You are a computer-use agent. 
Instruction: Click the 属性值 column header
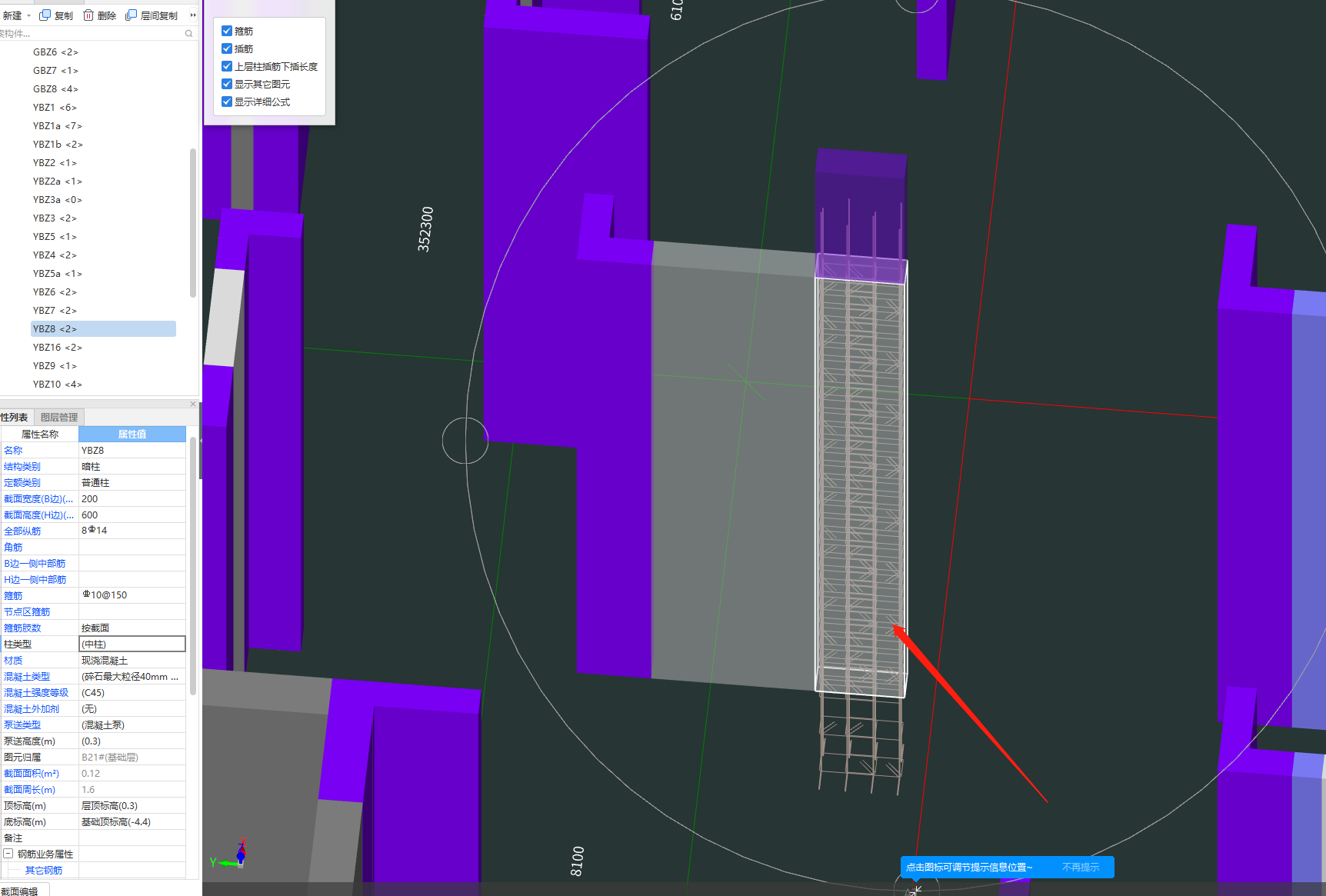132,435
